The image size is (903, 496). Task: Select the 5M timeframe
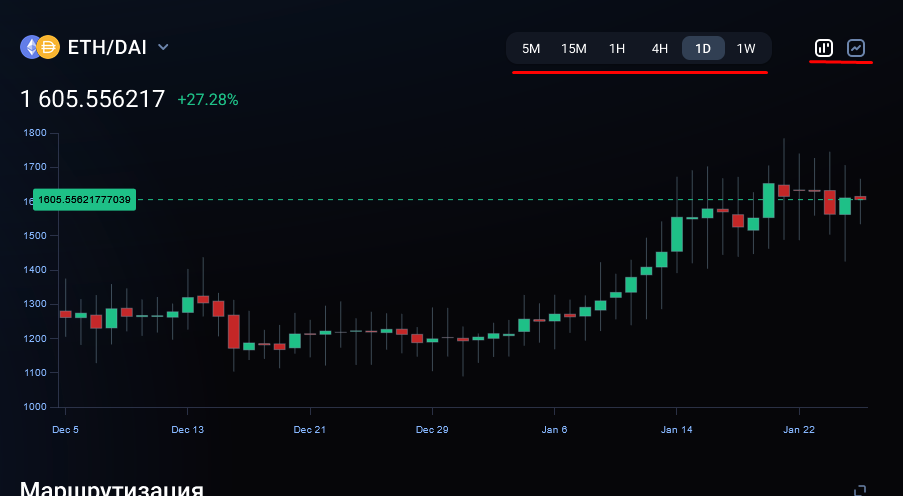531,48
